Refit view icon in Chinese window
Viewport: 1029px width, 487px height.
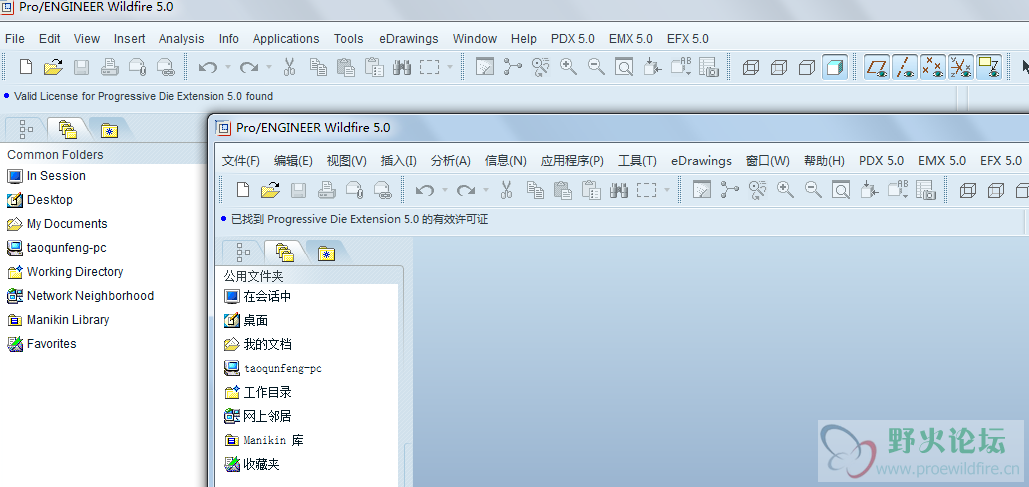coord(841,190)
